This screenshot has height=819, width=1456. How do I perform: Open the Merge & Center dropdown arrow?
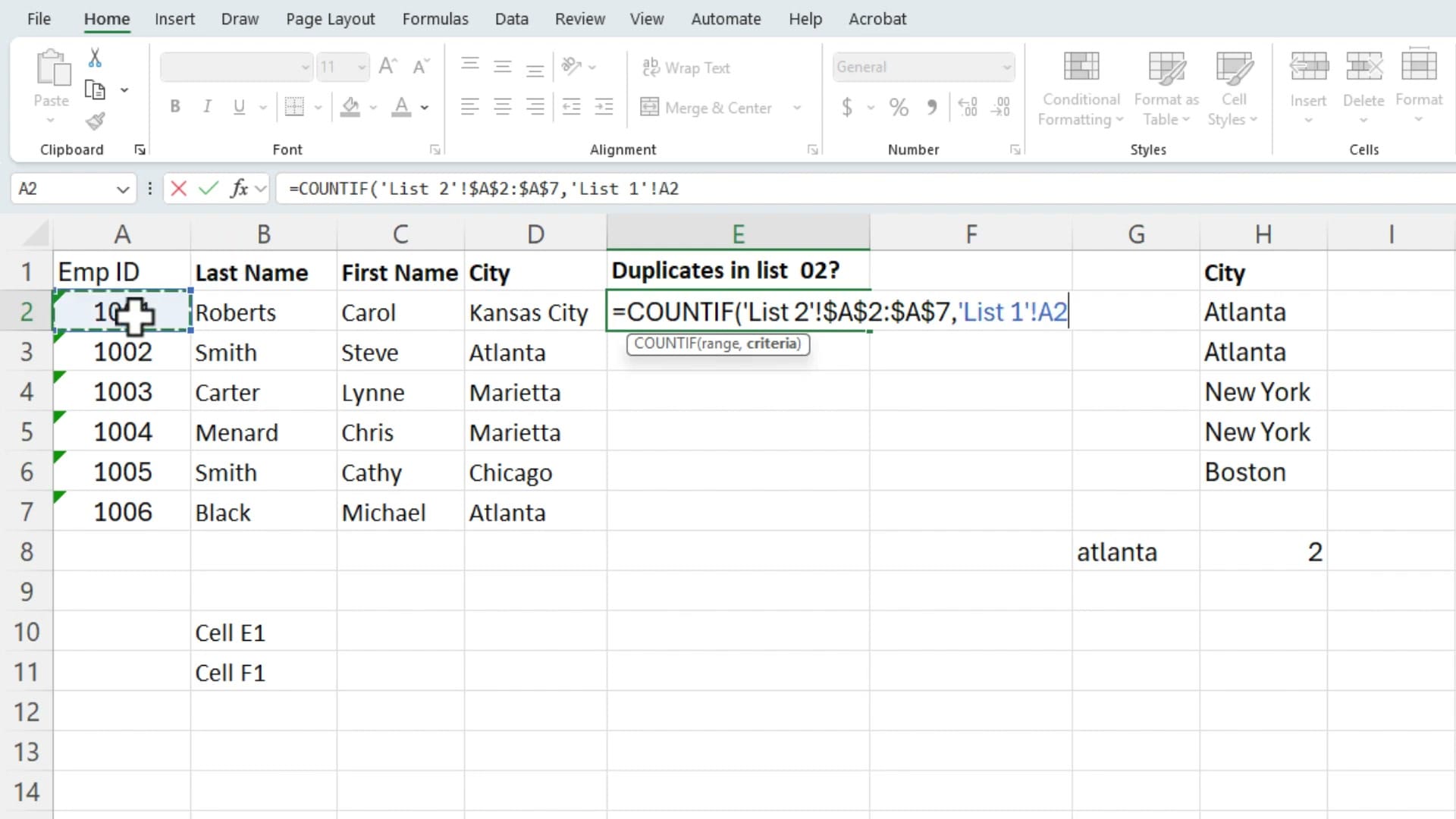[x=797, y=108]
